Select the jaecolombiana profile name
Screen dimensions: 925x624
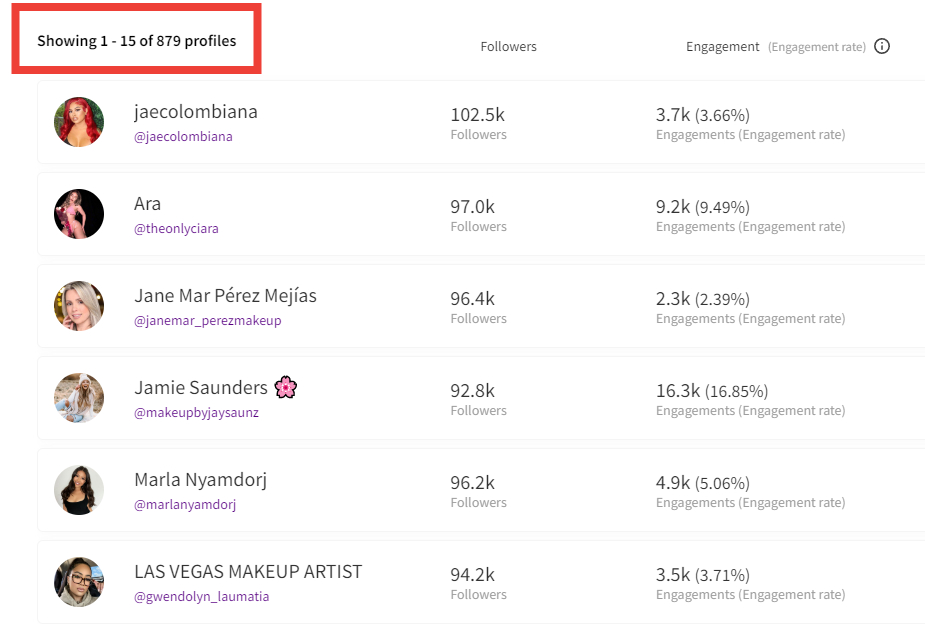pyautogui.click(x=195, y=112)
